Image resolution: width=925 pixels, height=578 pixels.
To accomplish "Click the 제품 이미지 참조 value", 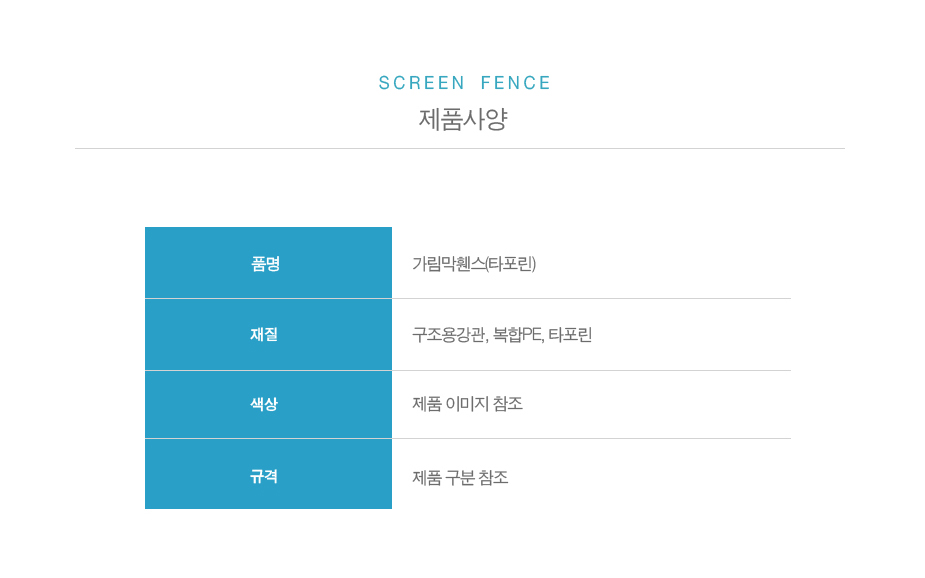I will 467,404.
